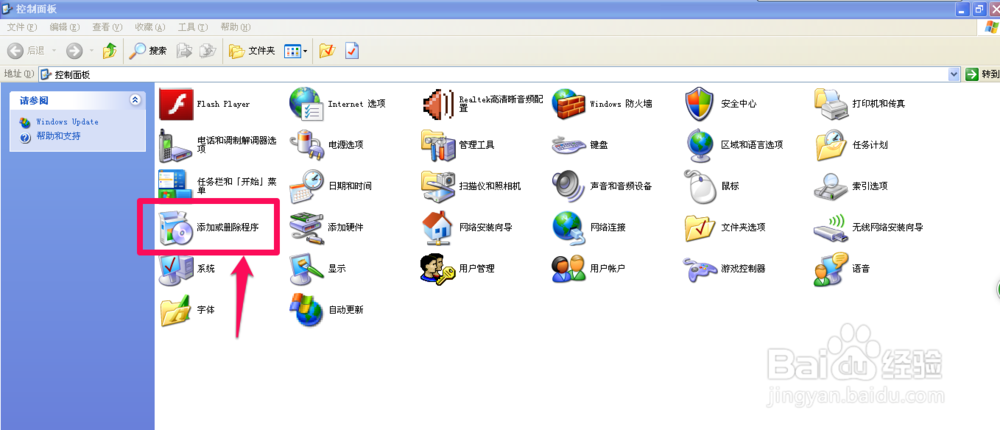Open 索引选项 icon
This screenshot has height=430, width=1000.
832,186
